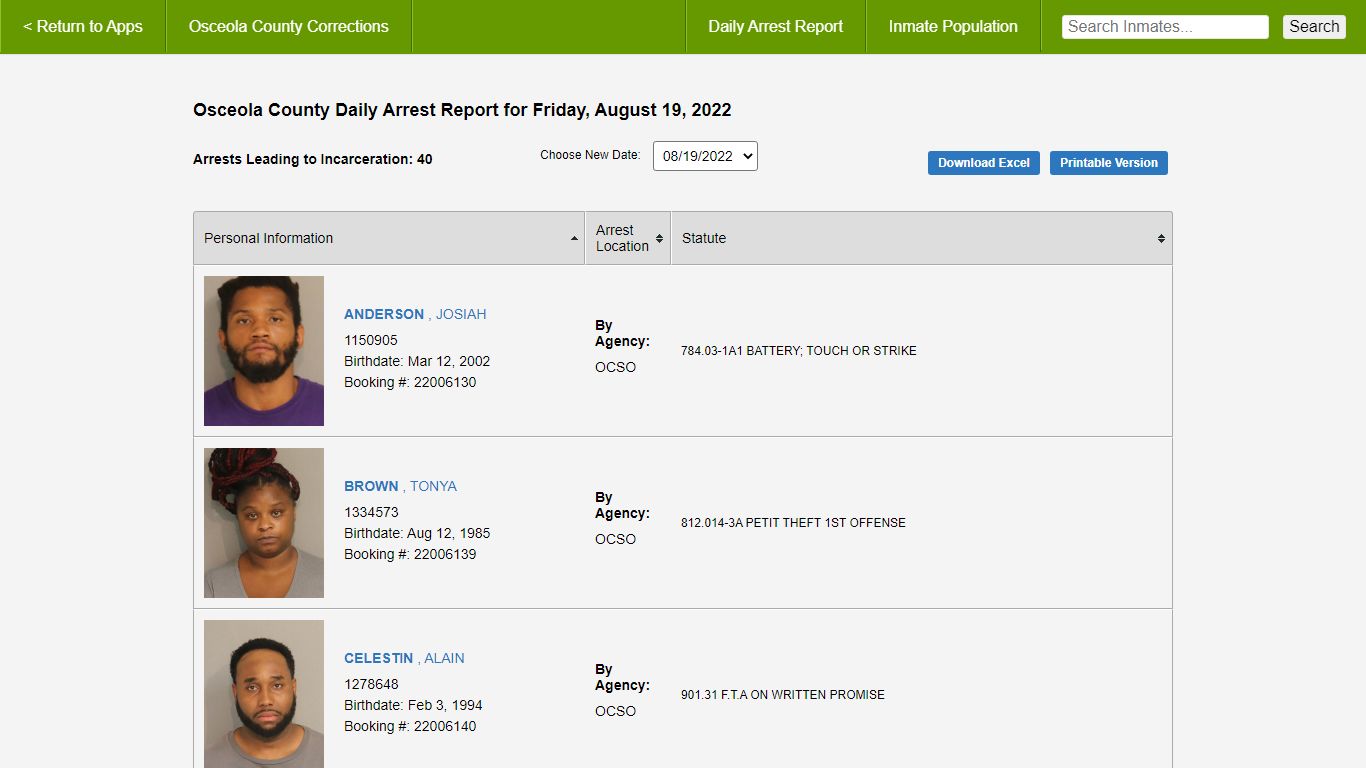Select birthdate 'Feb 3, 1994'
This screenshot has width=1366, height=768.
(x=445, y=705)
